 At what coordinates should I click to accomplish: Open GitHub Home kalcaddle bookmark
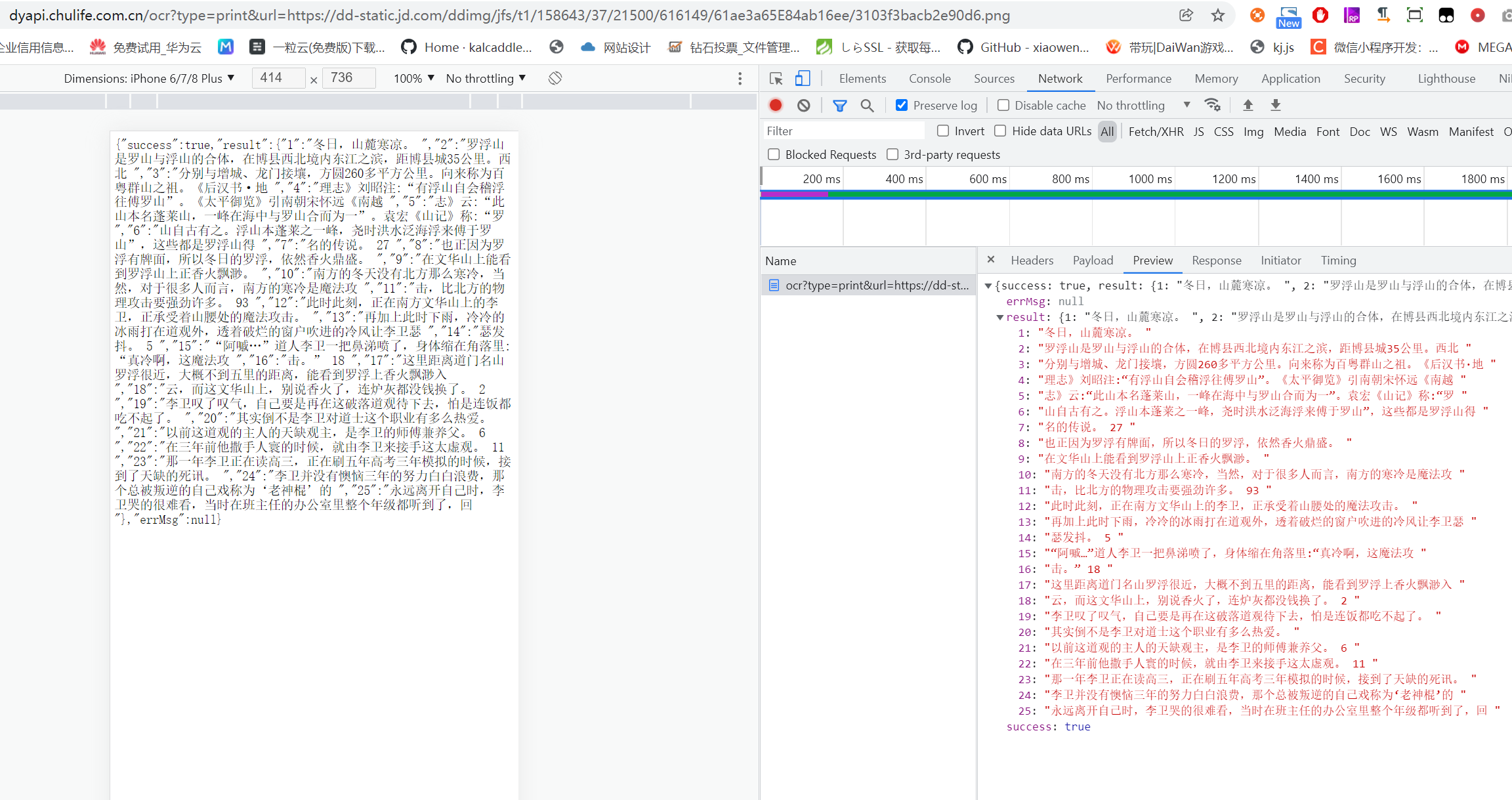[x=467, y=47]
